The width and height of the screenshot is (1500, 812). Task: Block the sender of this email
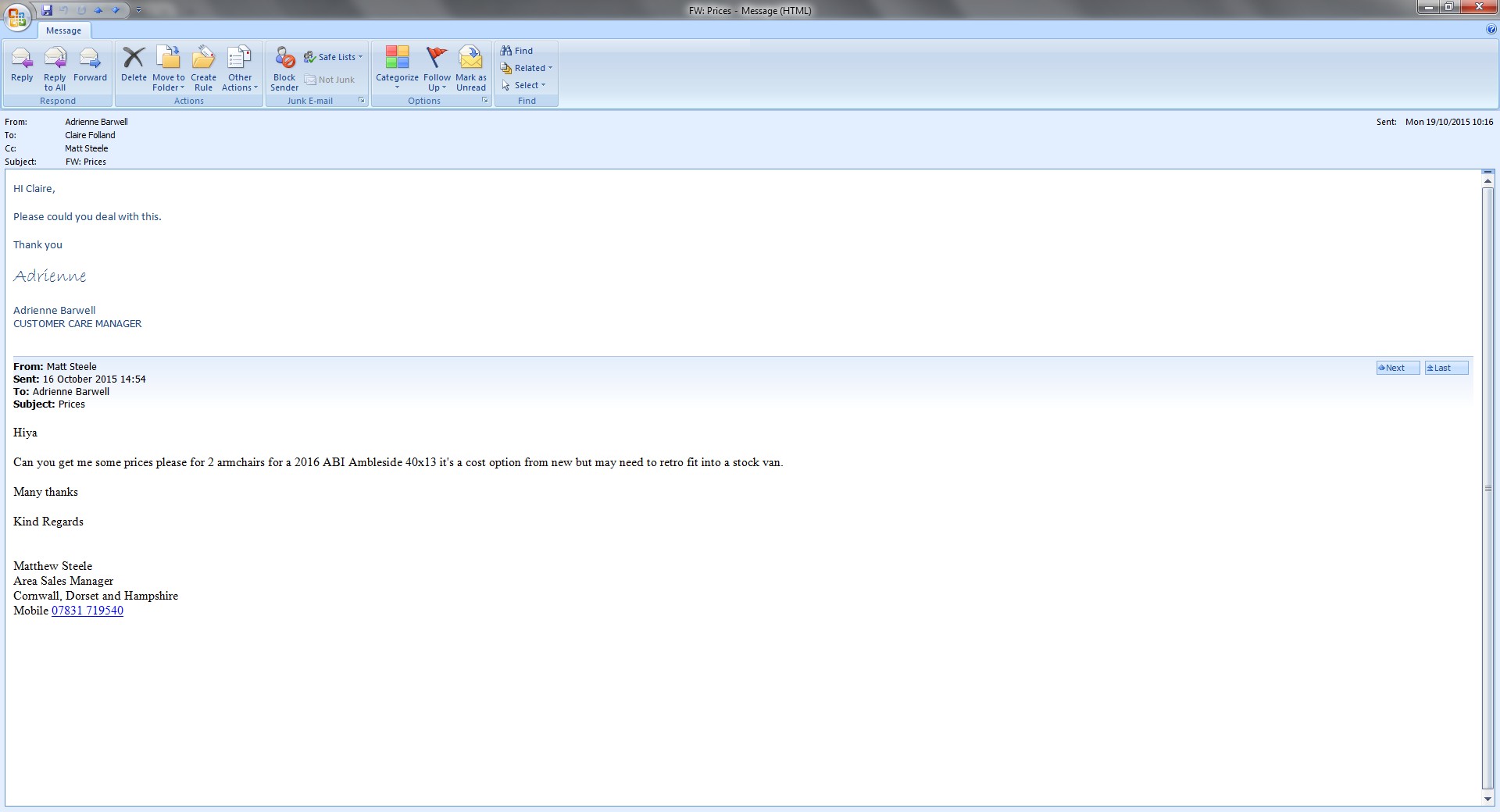[x=284, y=69]
